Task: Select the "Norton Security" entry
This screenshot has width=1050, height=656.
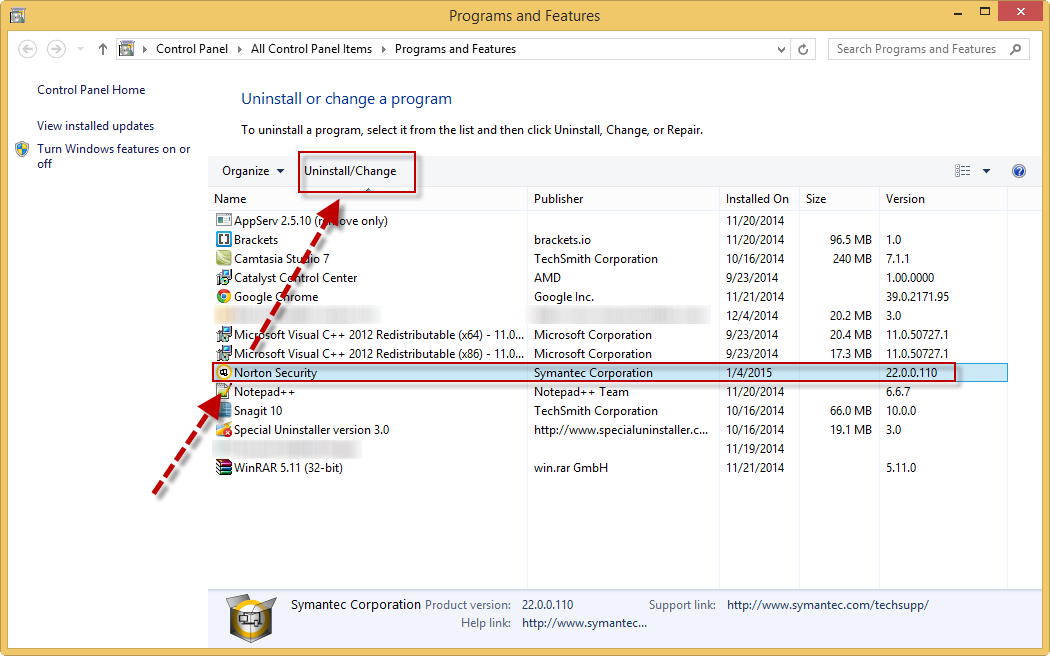Action: tap(275, 373)
